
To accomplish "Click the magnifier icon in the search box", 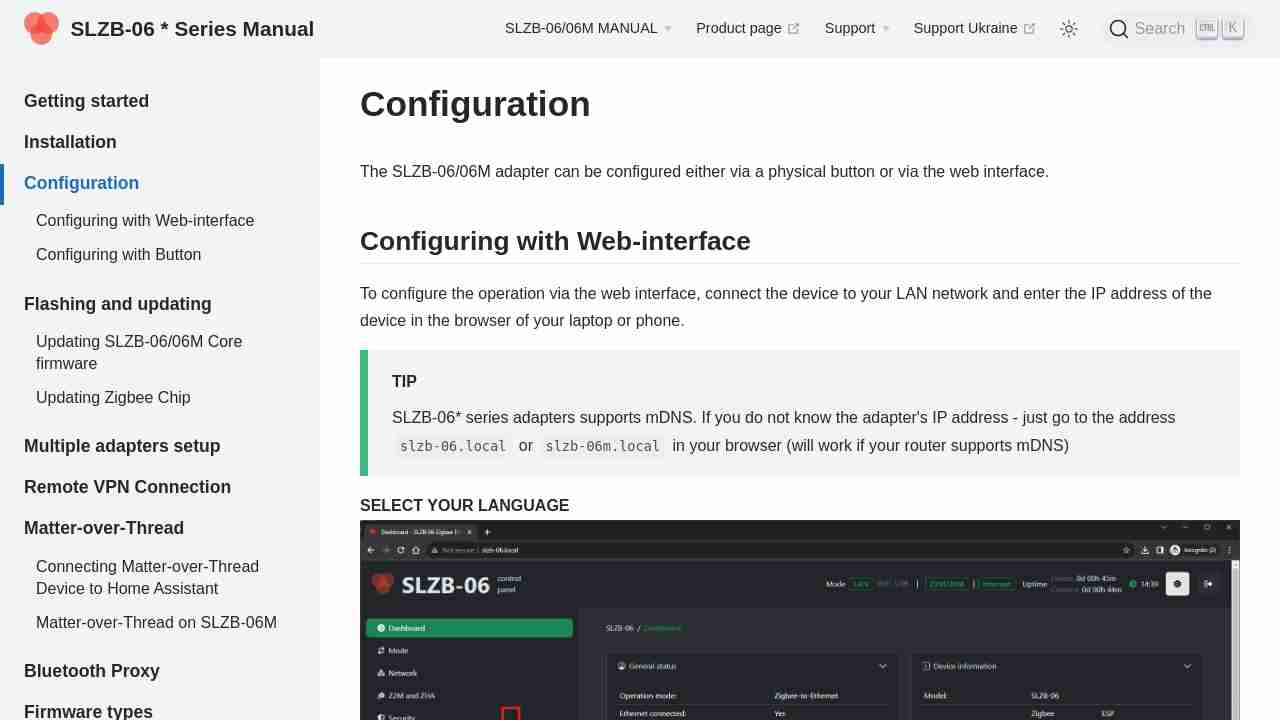I will click(x=1118, y=29).
